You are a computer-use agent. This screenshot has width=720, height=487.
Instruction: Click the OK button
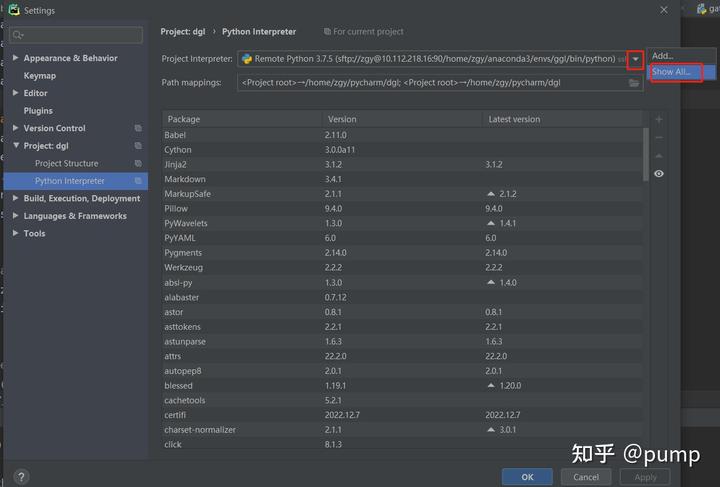point(527,477)
